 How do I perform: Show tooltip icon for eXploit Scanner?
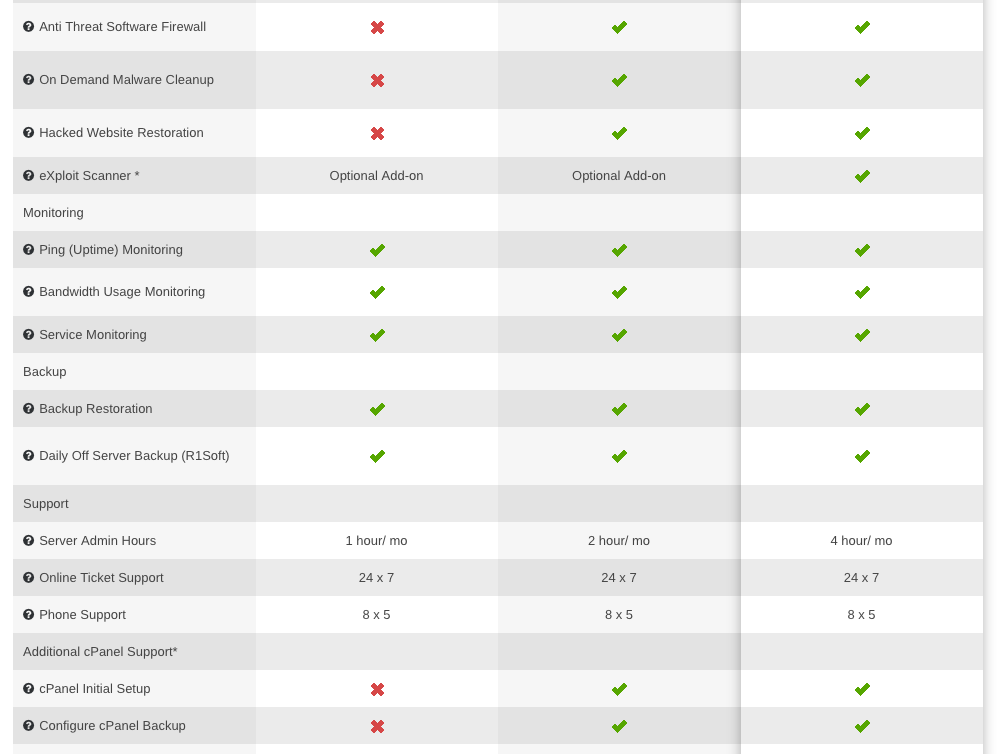[29, 175]
